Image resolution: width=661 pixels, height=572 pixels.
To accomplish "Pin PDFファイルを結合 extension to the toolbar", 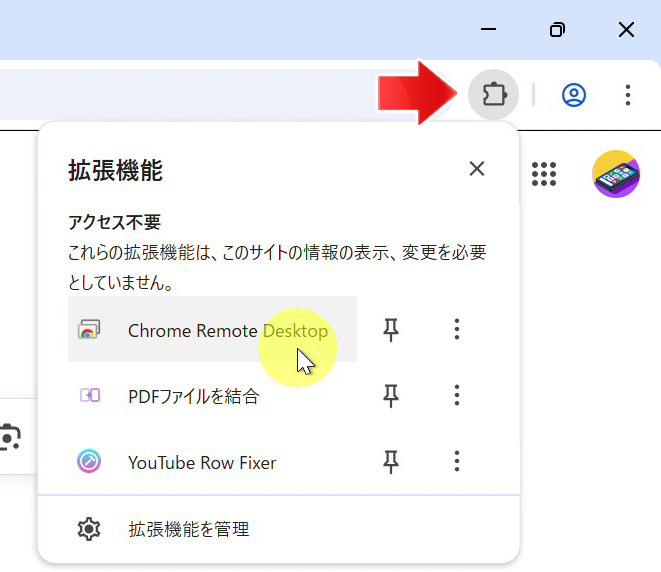I will click(x=391, y=396).
